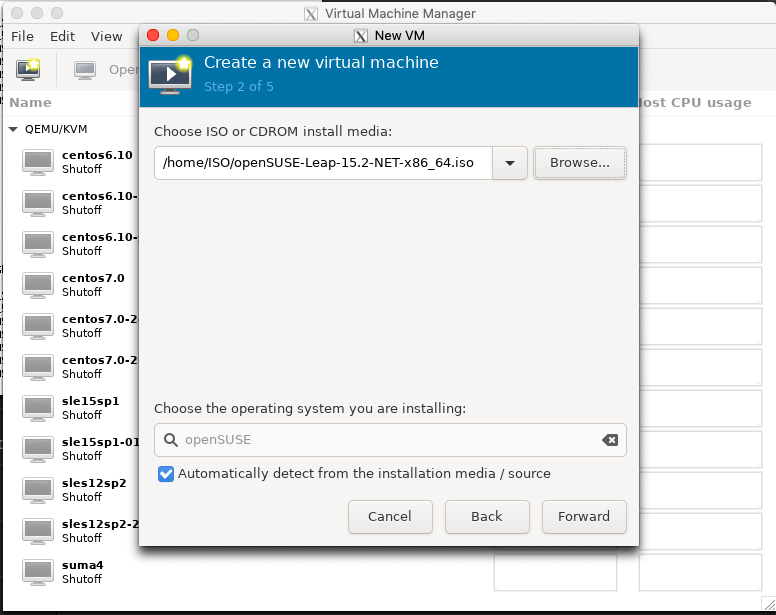This screenshot has height=615, width=776.
Task: Collapse the QEMU/KVM connection tree
Action: pyautogui.click(x=13, y=130)
